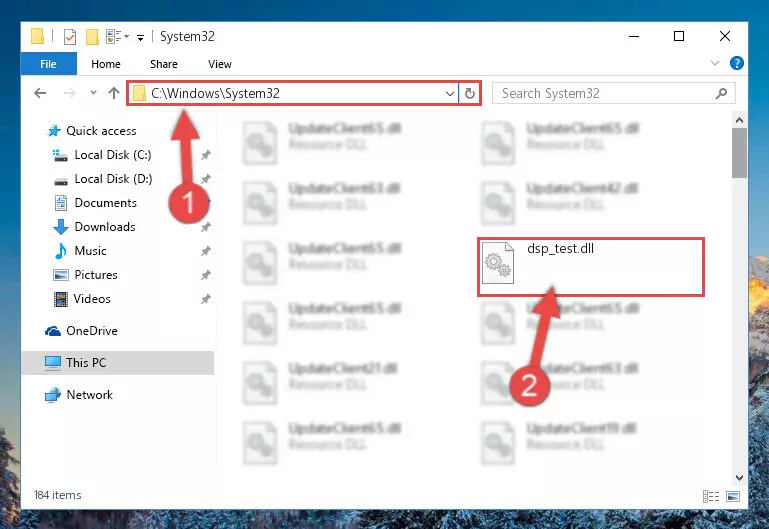Select Network in navigation pane

click(89, 395)
